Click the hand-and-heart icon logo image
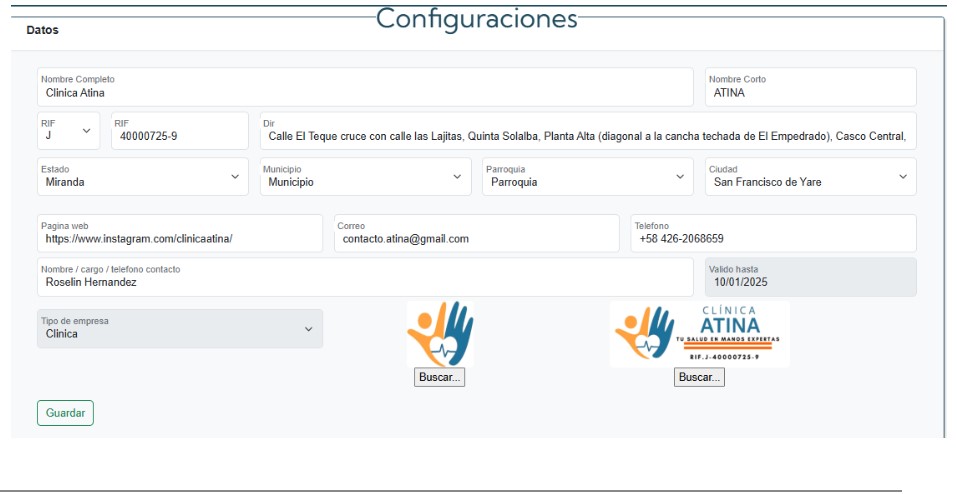Image resolution: width=957 pixels, height=494 pixels. pyautogui.click(x=440, y=334)
